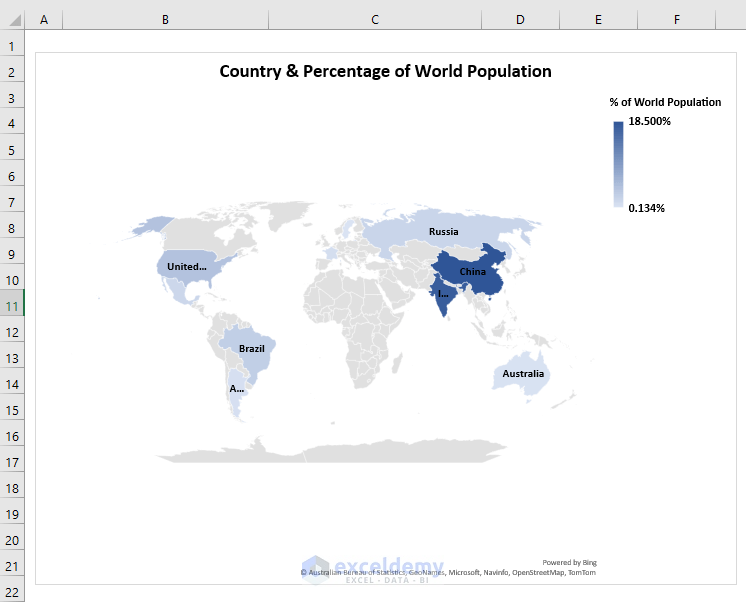The height and width of the screenshot is (602, 746).
Task: Select column E header
Action: click(598, 20)
